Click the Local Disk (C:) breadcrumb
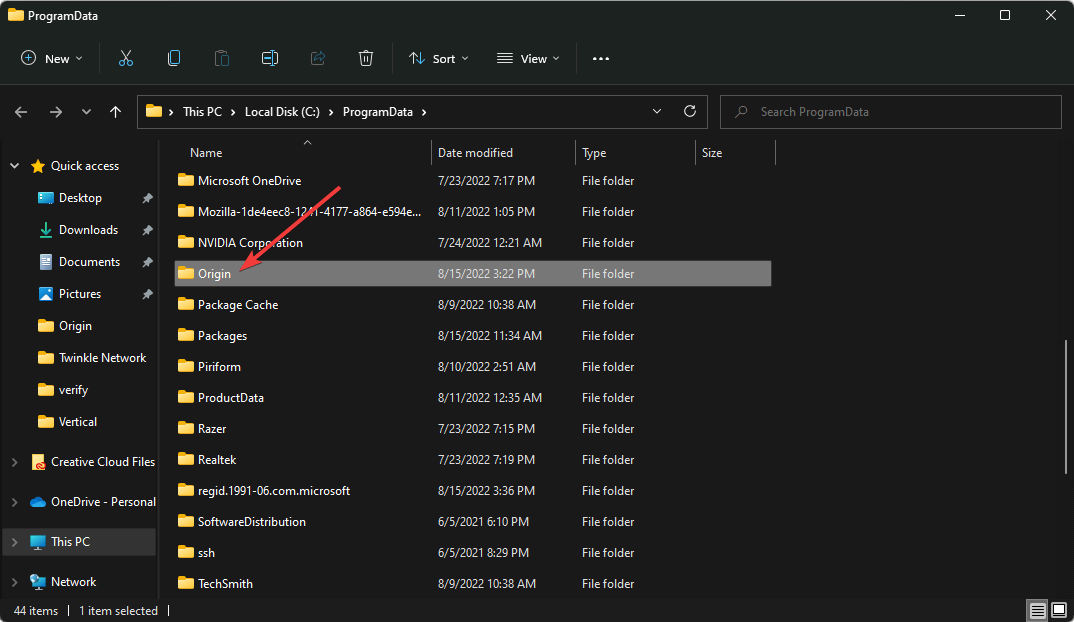This screenshot has width=1074, height=622. [281, 112]
